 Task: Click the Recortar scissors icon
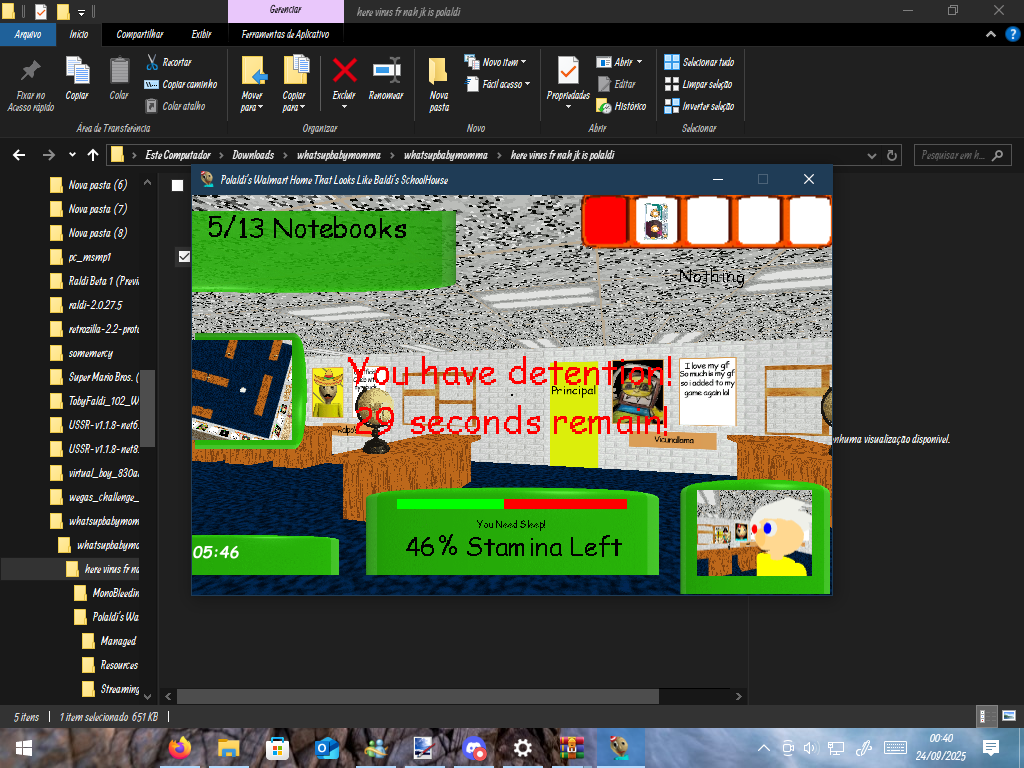152,62
